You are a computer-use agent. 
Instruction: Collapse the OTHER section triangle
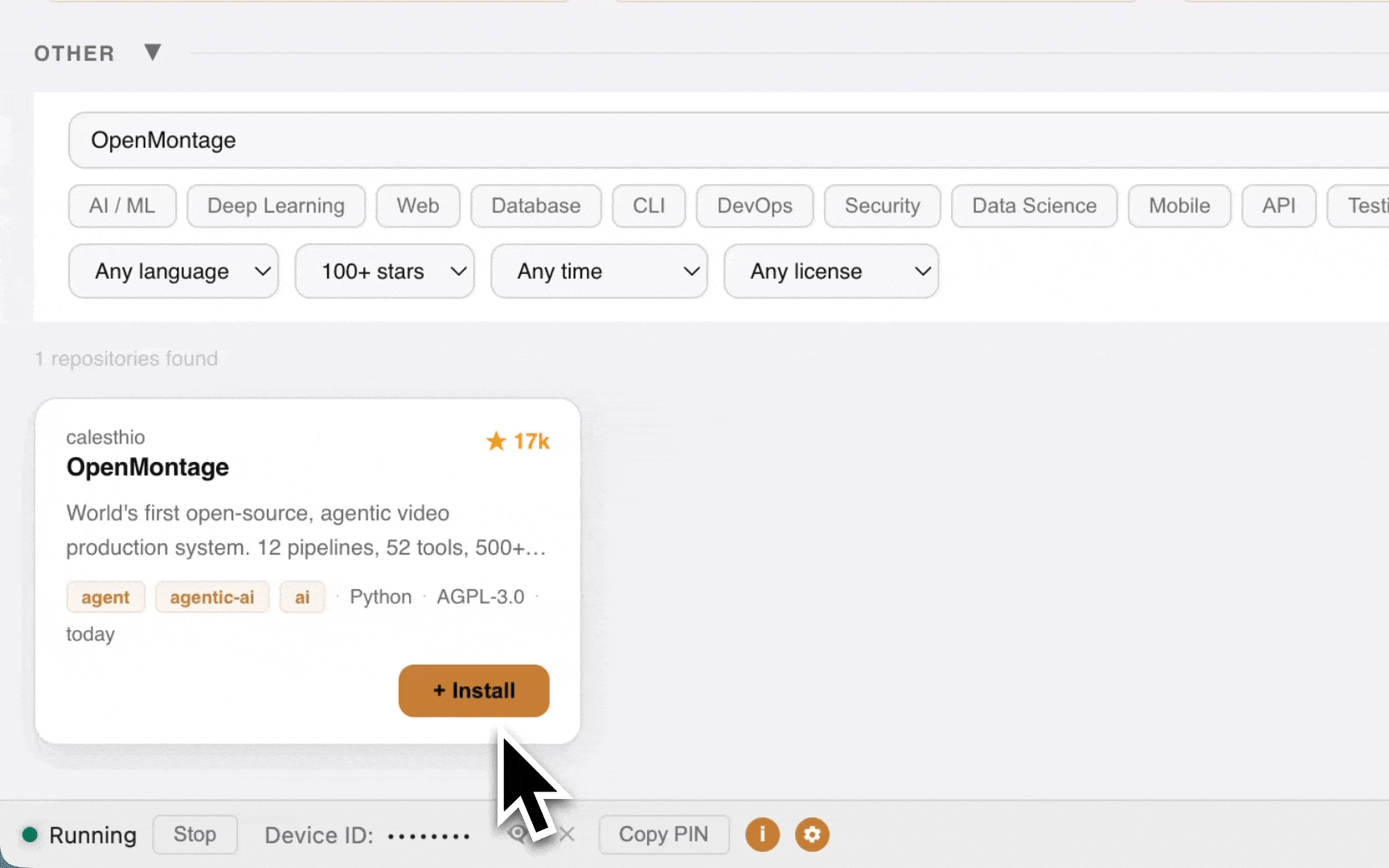tap(153, 52)
